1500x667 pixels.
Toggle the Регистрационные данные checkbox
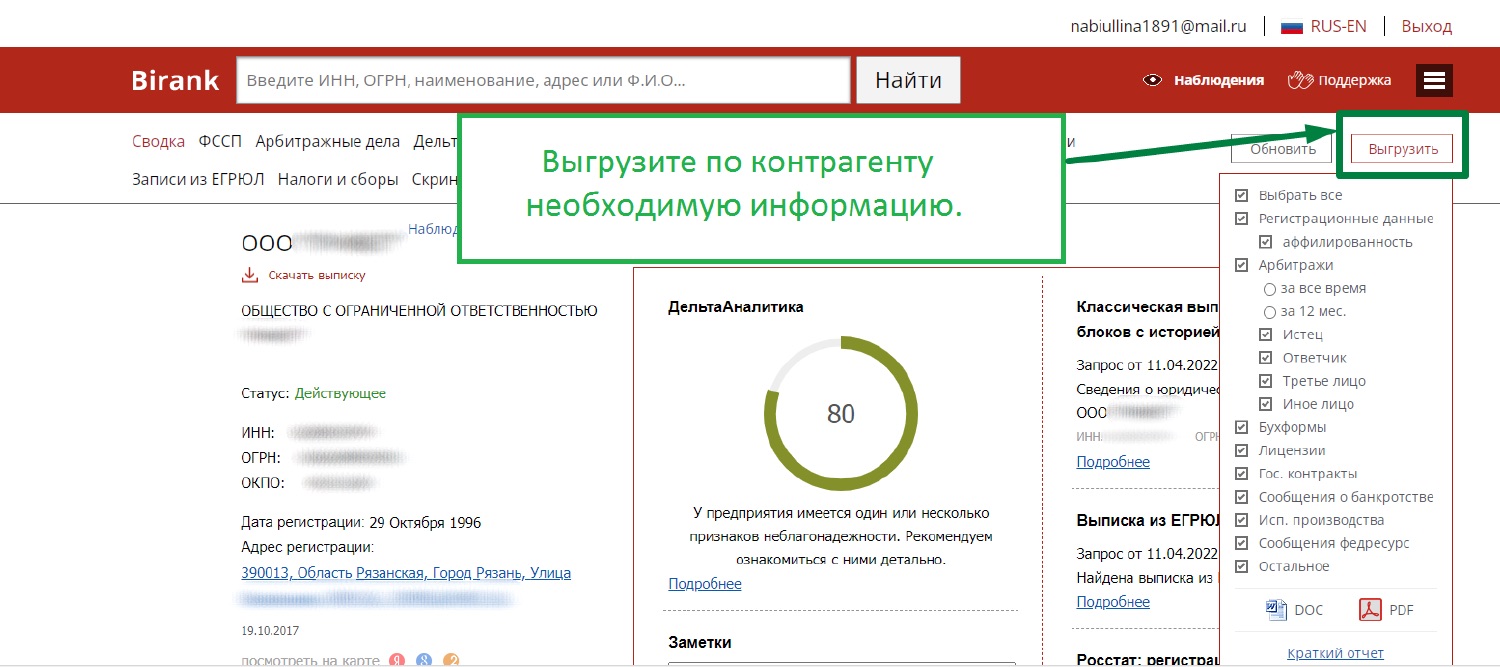(1242, 218)
